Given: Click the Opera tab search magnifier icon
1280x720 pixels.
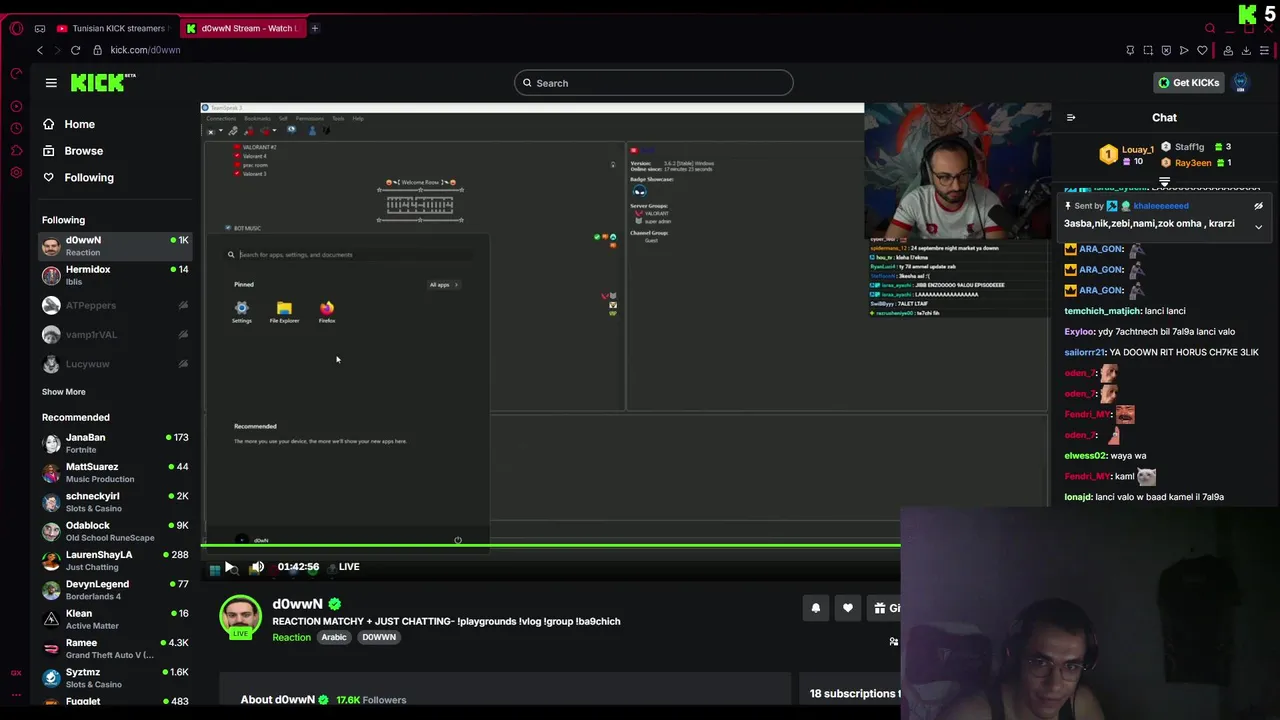Looking at the screenshot, I should pos(1210,28).
